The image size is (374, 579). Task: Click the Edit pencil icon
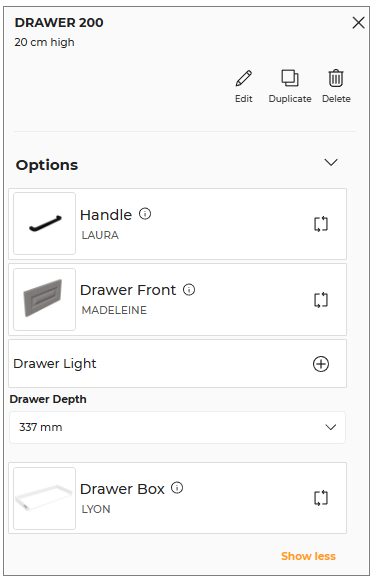coord(244,78)
